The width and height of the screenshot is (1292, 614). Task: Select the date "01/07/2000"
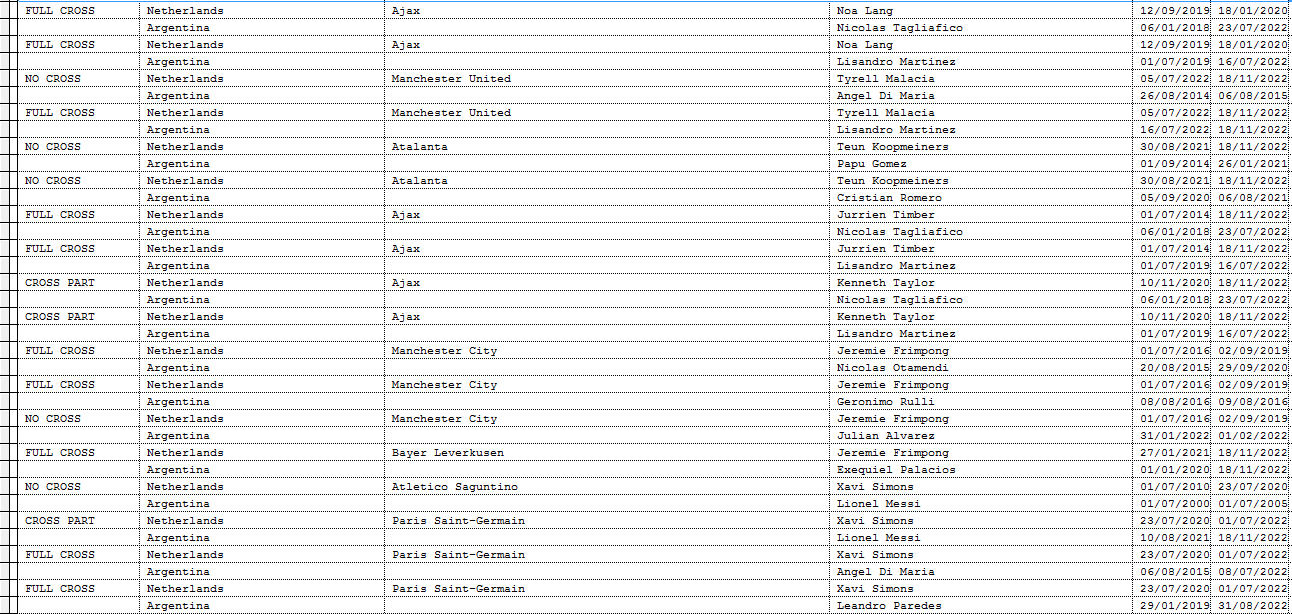coord(1175,504)
